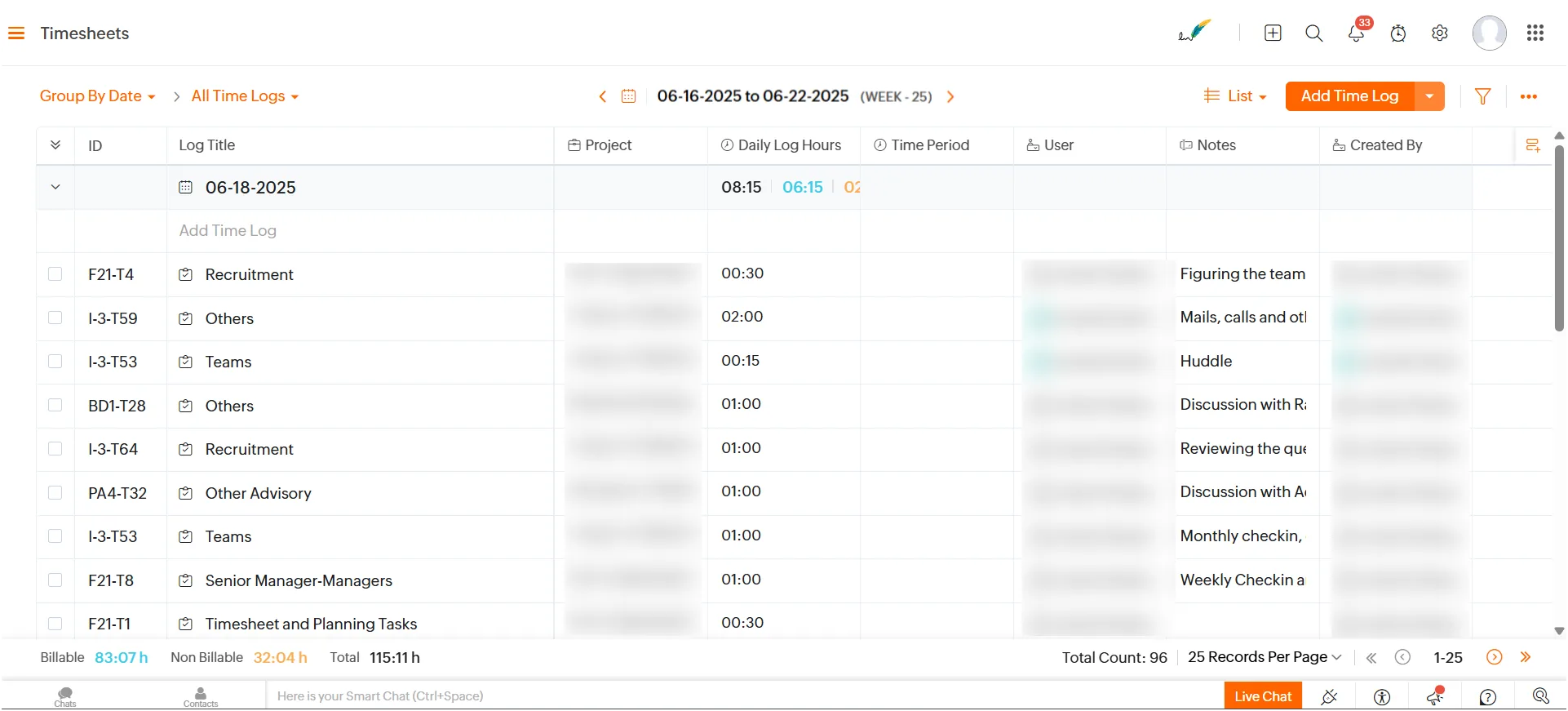This screenshot has width=1568, height=711.
Task: Go to previous week arrow
Action: click(x=603, y=96)
